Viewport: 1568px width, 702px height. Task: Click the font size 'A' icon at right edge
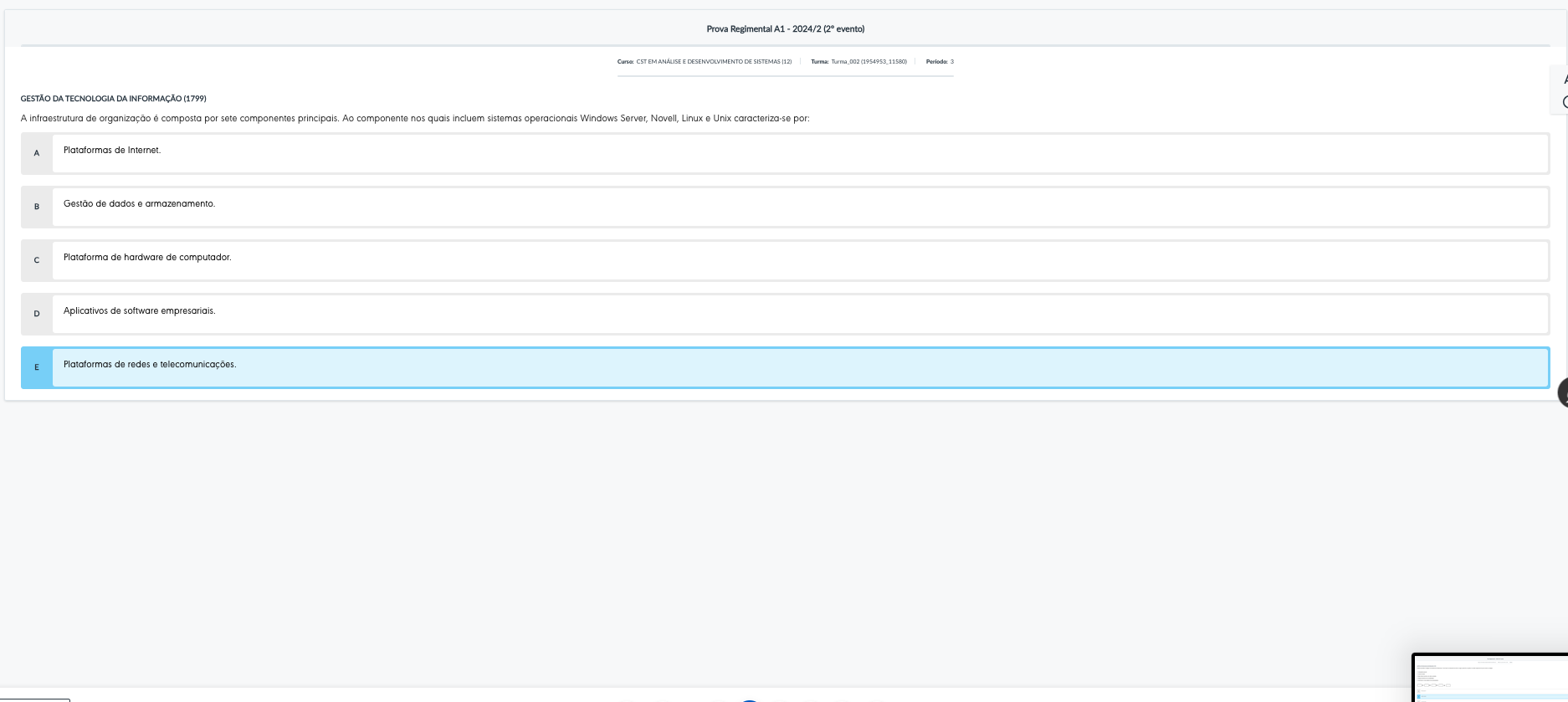[1563, 79]
